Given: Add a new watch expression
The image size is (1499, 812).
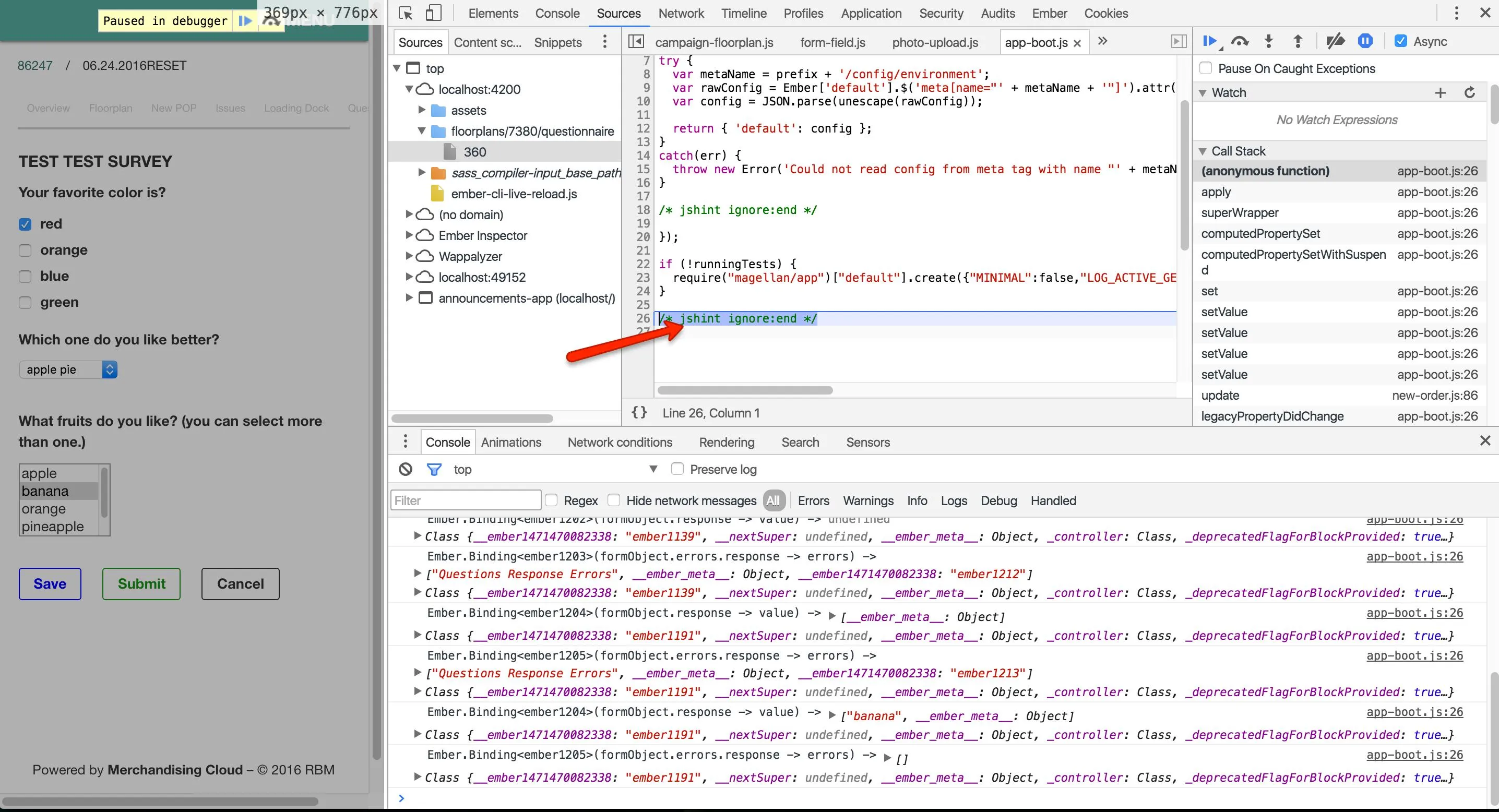Looking at the screenshot, I should (1440, 93).
